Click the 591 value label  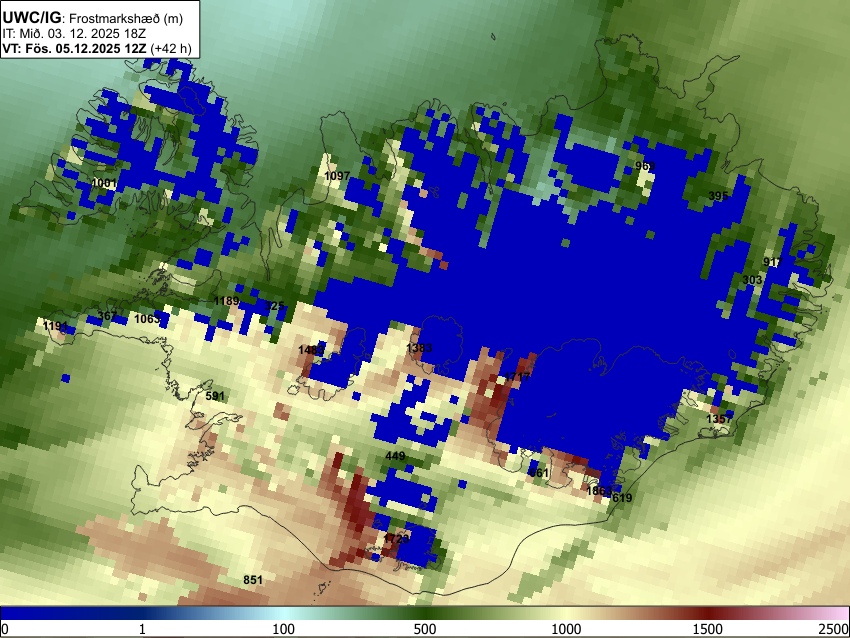point(215,396)
